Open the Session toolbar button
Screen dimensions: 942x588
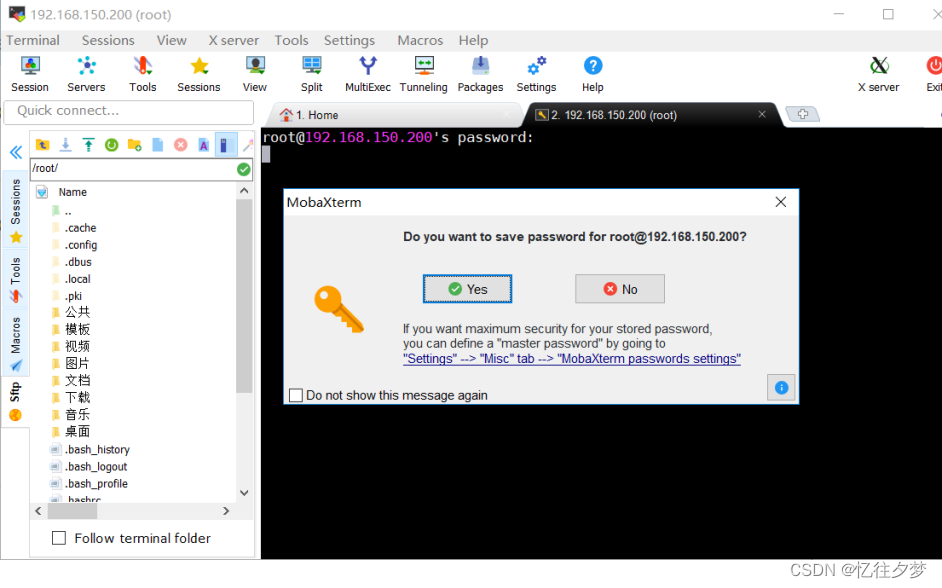[29, 74]
